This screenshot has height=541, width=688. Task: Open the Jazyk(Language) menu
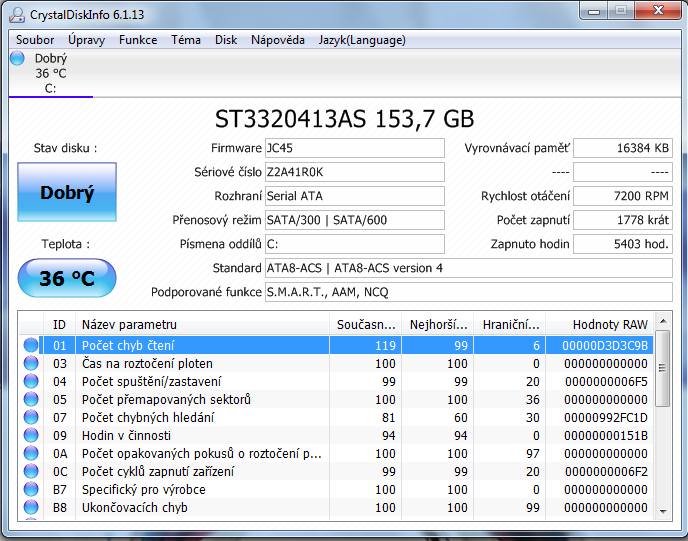pyautogui.click(x=362, y=40)
